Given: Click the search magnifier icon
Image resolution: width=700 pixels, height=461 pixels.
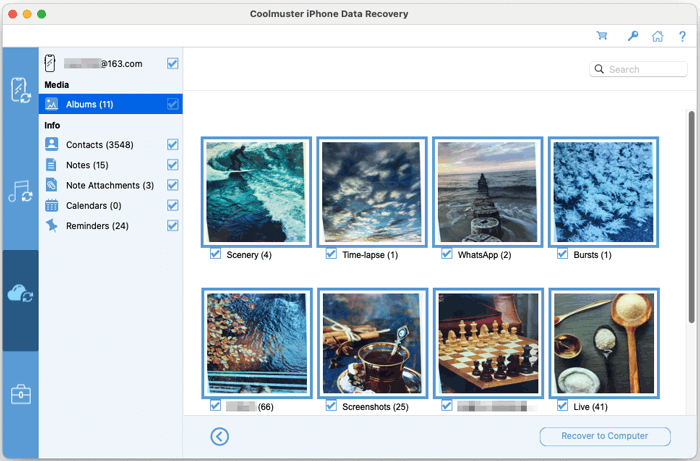Looking at the screenshot, I should pyautogui.click(x=599, y=69).
